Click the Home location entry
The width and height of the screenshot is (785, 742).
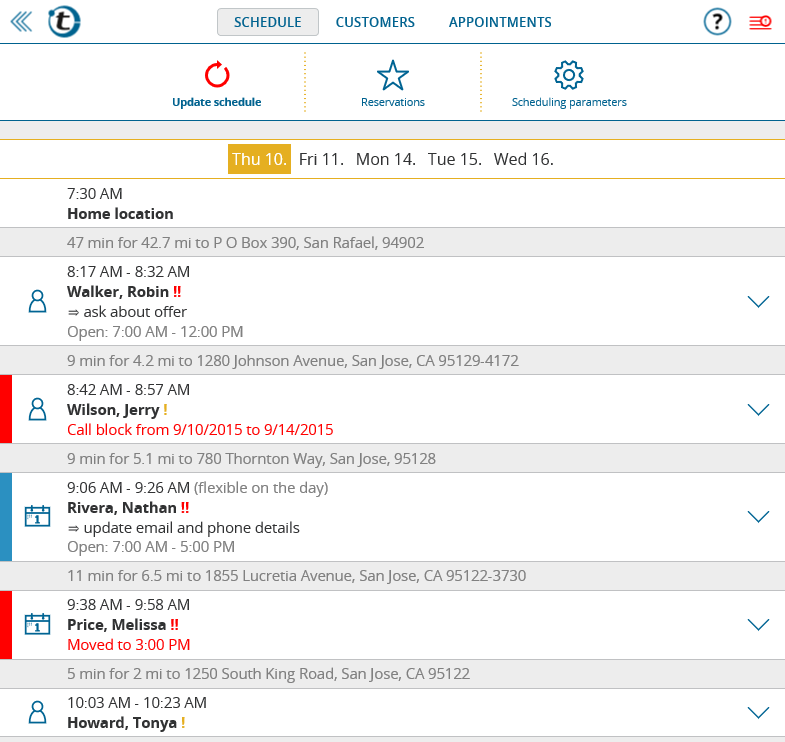click(x=120, y=213)
